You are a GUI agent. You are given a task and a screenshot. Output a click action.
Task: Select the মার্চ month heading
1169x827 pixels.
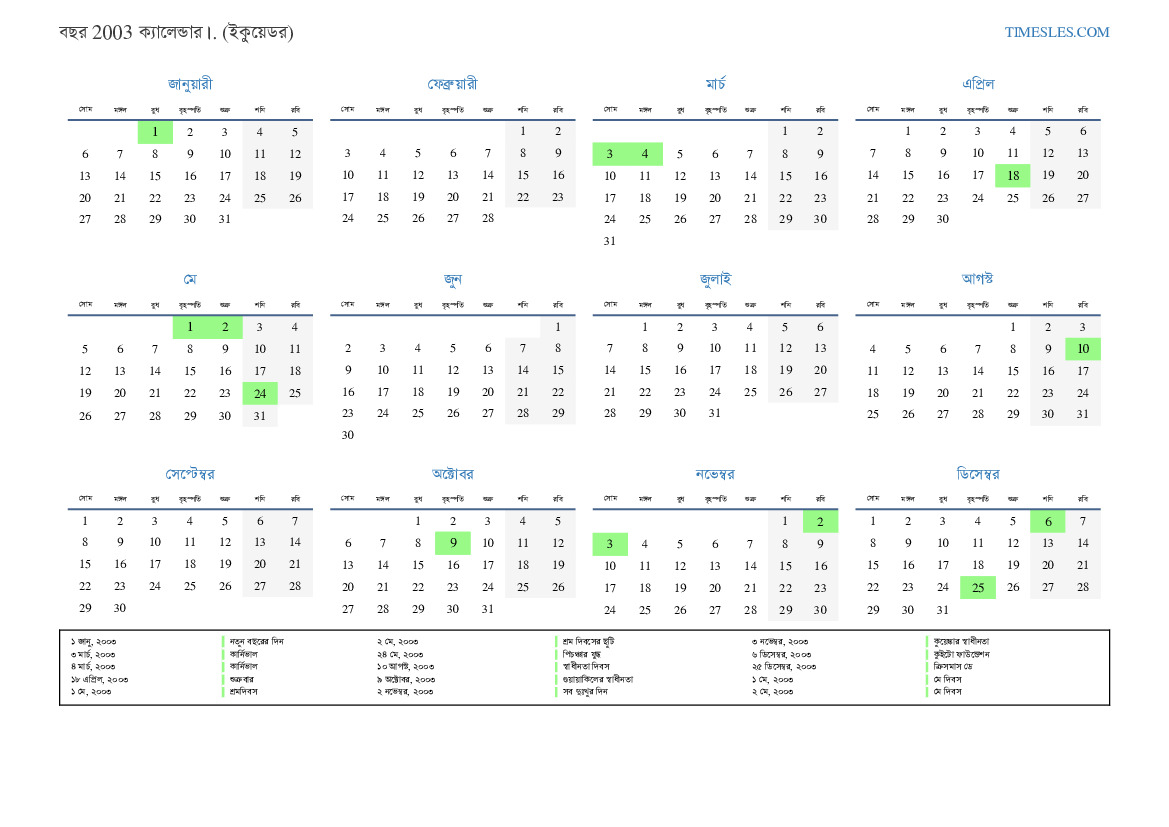point(716,84)
